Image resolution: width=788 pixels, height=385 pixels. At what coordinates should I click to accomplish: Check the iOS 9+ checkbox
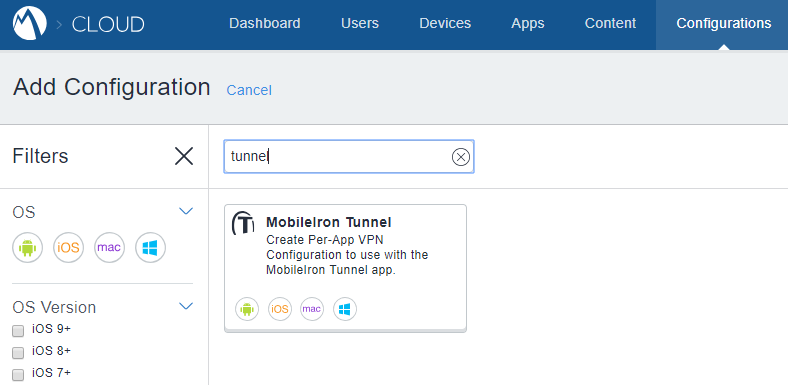click(18, 331)
